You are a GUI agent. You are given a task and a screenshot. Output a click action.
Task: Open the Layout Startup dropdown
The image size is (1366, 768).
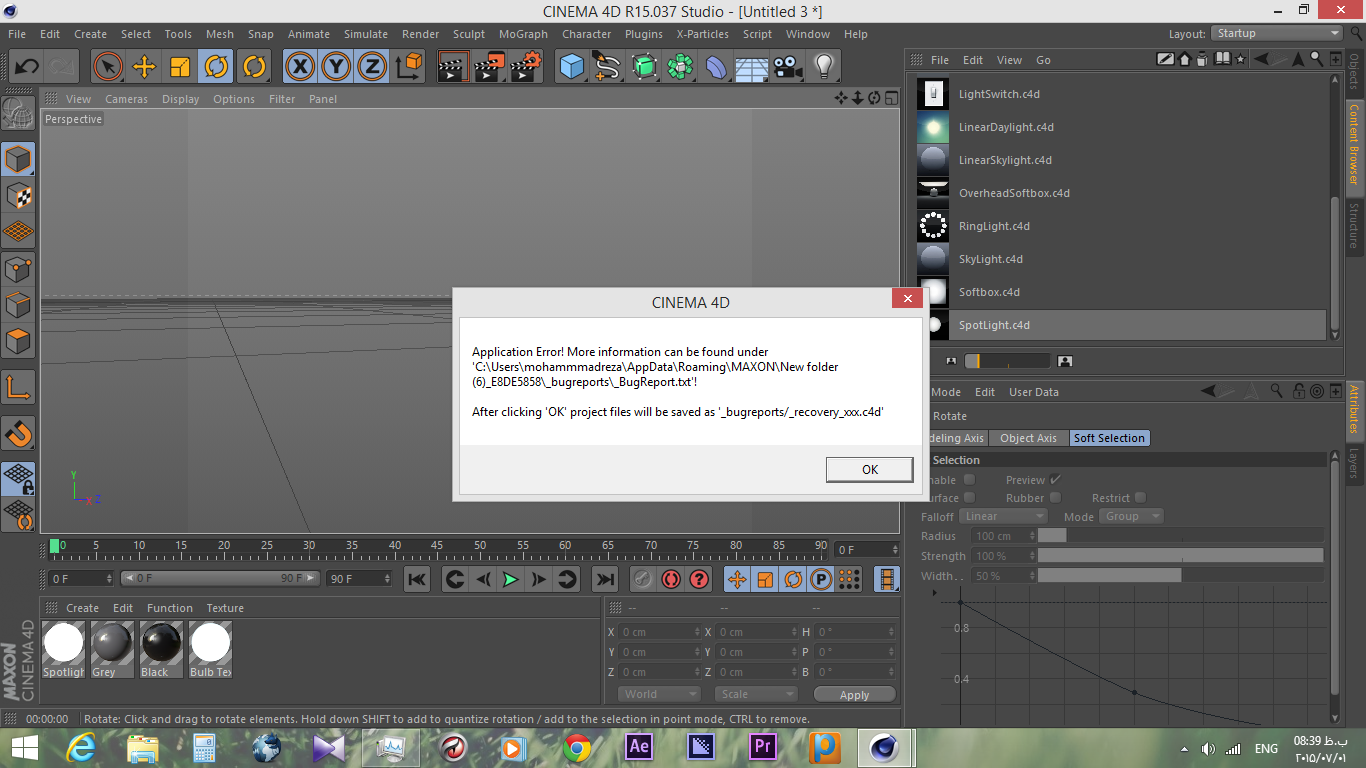[x=1276, y=33]
